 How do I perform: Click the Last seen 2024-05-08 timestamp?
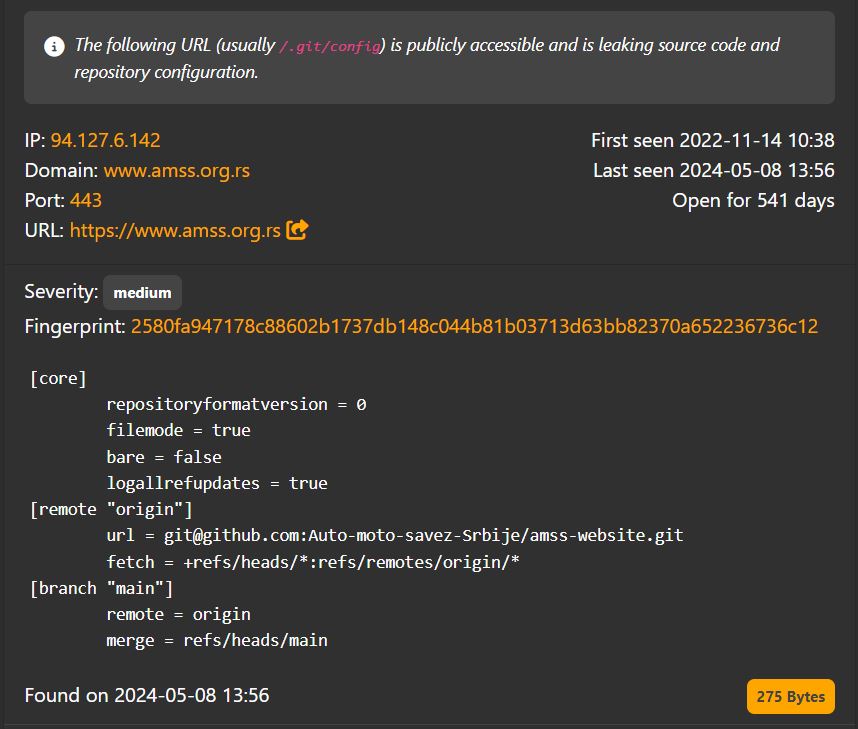714,171
